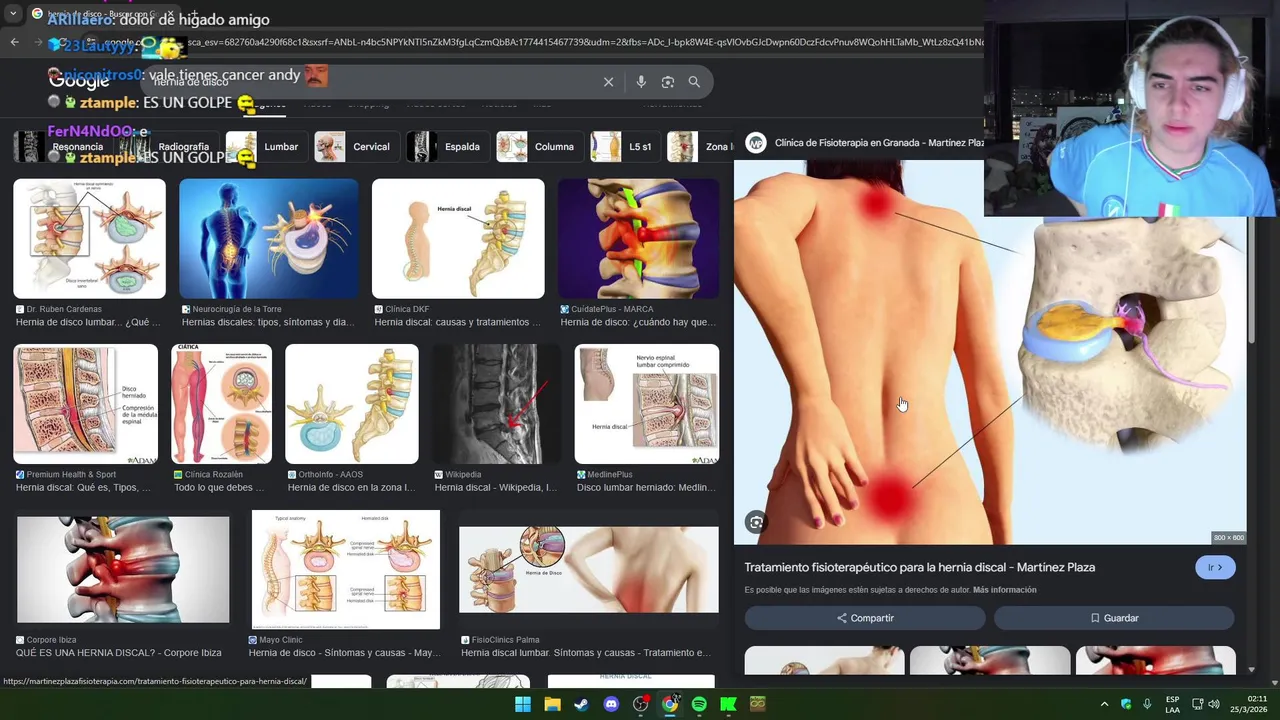Click 'Hernias discales: tipos, síntomas' caption
Screen dimensions: 1280x720
click(x=268, y=323)
